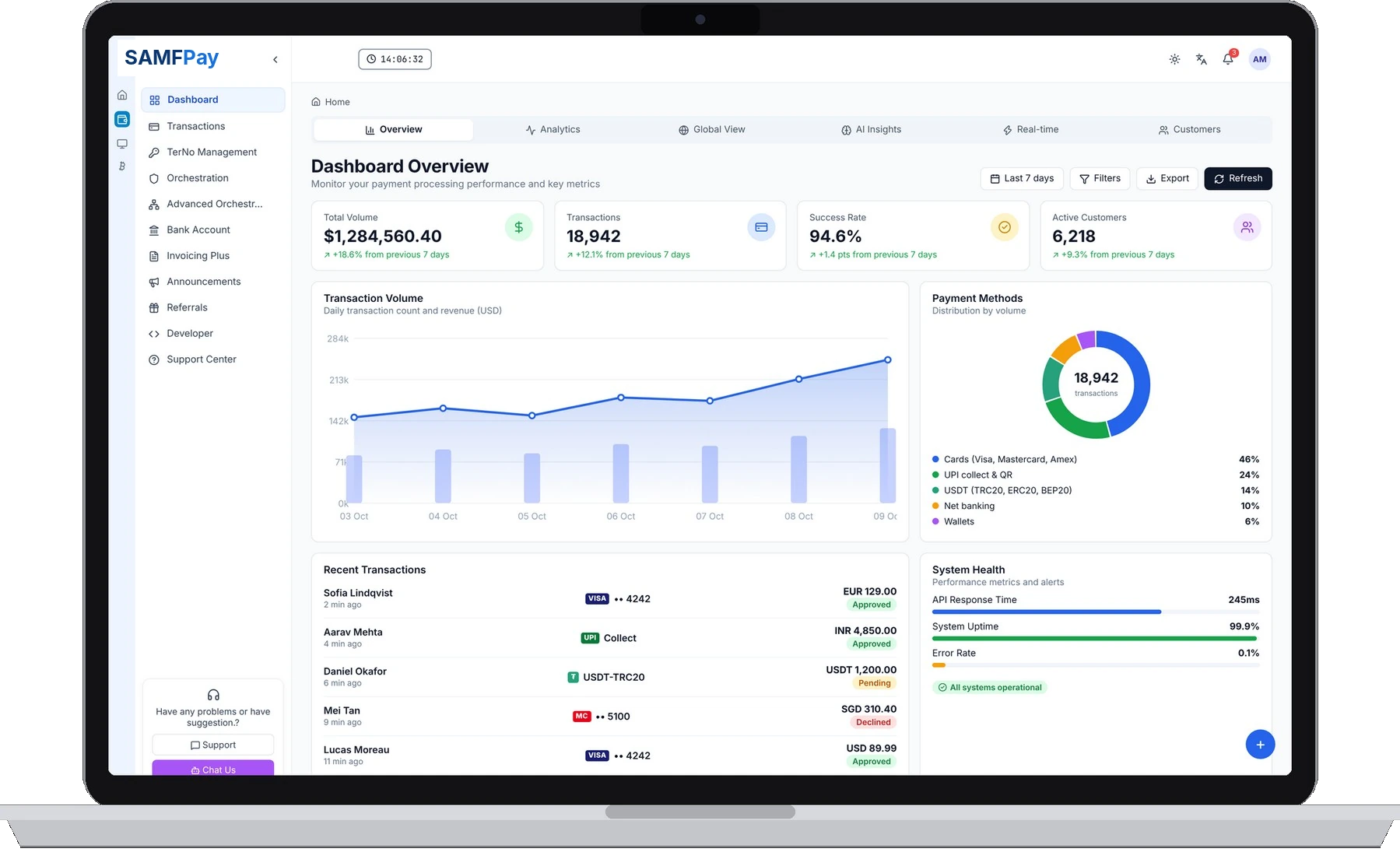Screen dimensions: 1400x852
Task: Click the Export button
Action: coord(1167,178)
